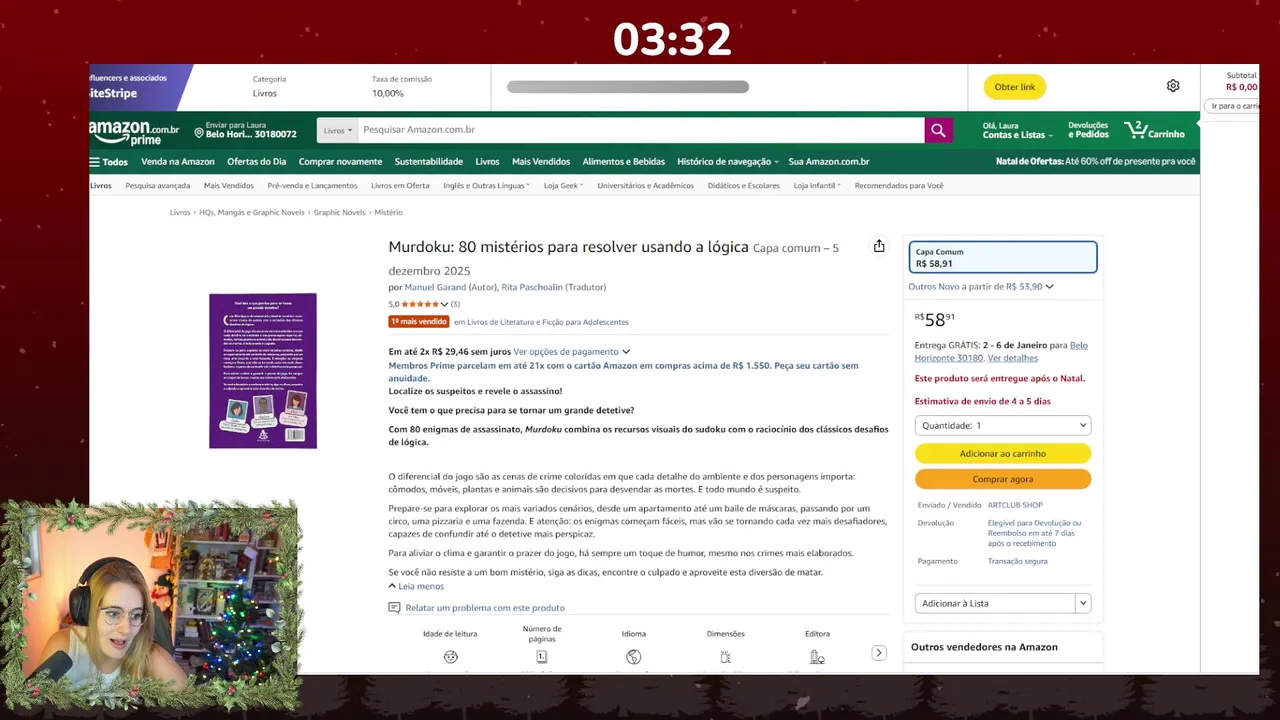Open translator Rita Paschoalin link
This screenshot has width=1280, height=720.
pos(532,287)
